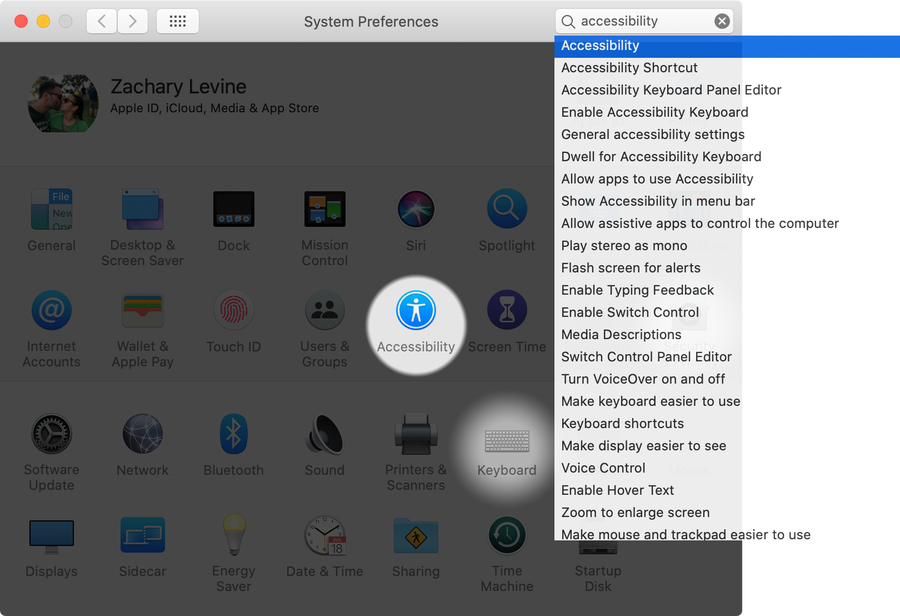Select Turn VoiceOver on and off result
This screenshot has height=616, width=900.
coord(643,379)
